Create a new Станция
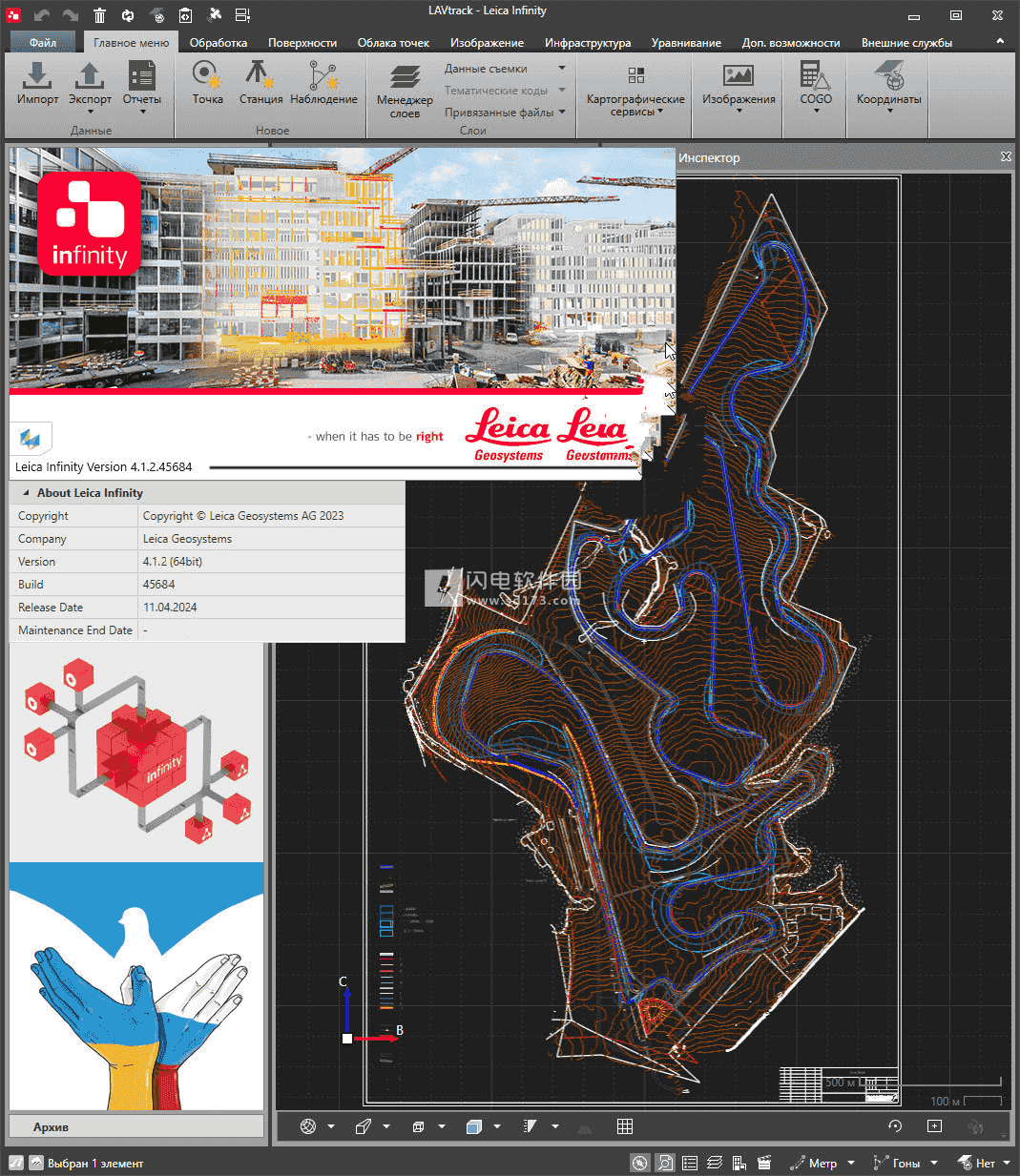This screenshot has height=1176, width=1020. pos(260,83)
